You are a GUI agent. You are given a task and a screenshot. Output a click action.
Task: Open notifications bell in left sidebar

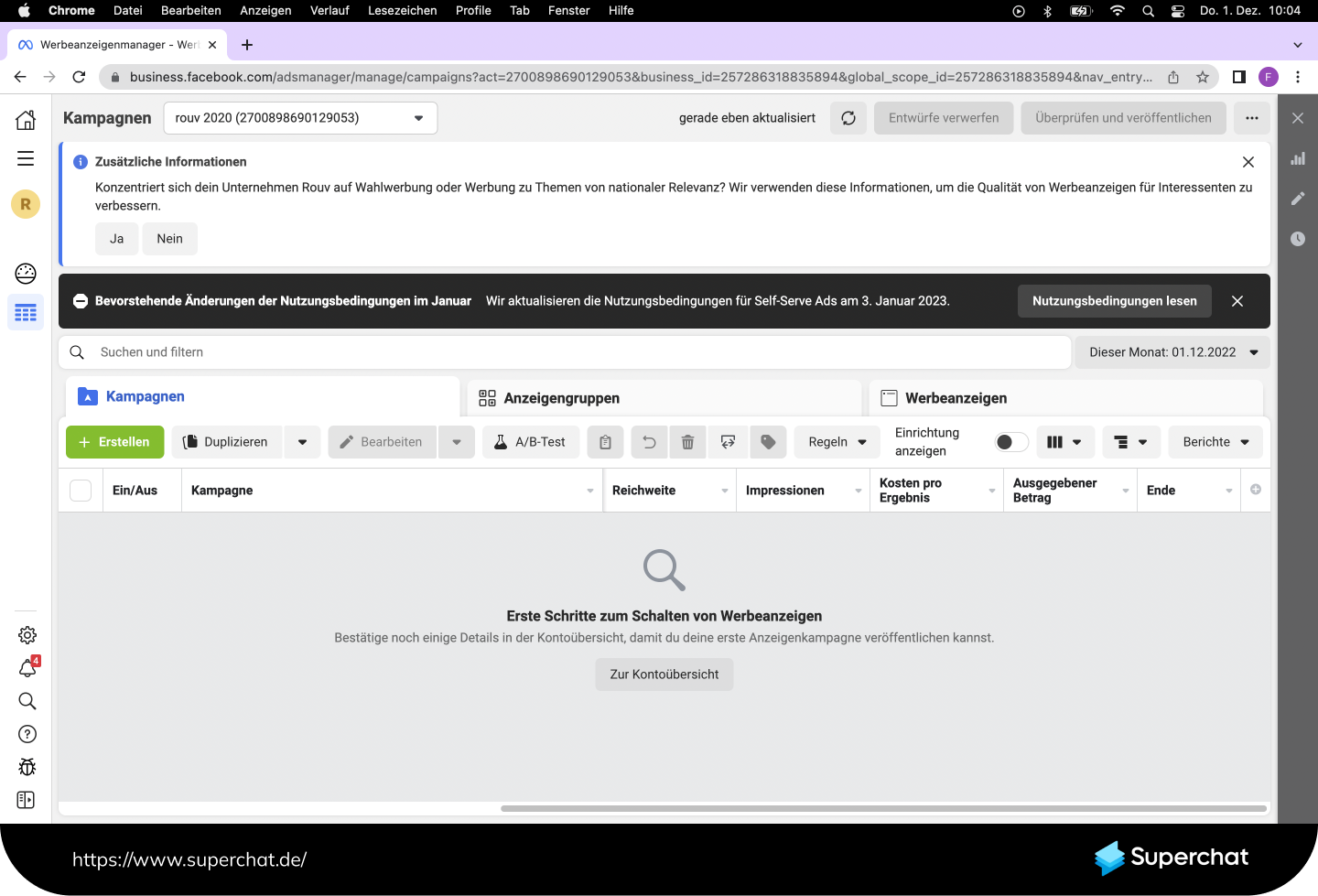coord(27,669)
